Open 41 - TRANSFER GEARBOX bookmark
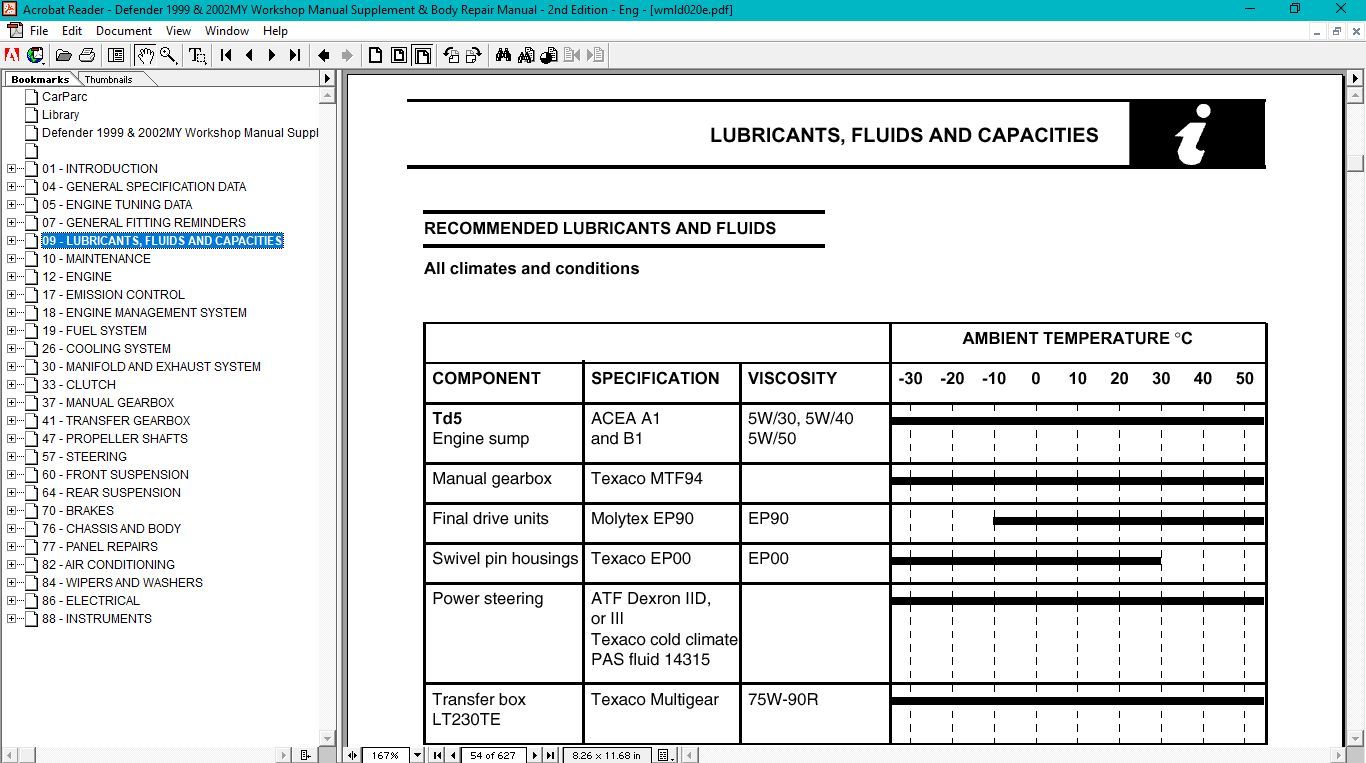 coord(116,421)
